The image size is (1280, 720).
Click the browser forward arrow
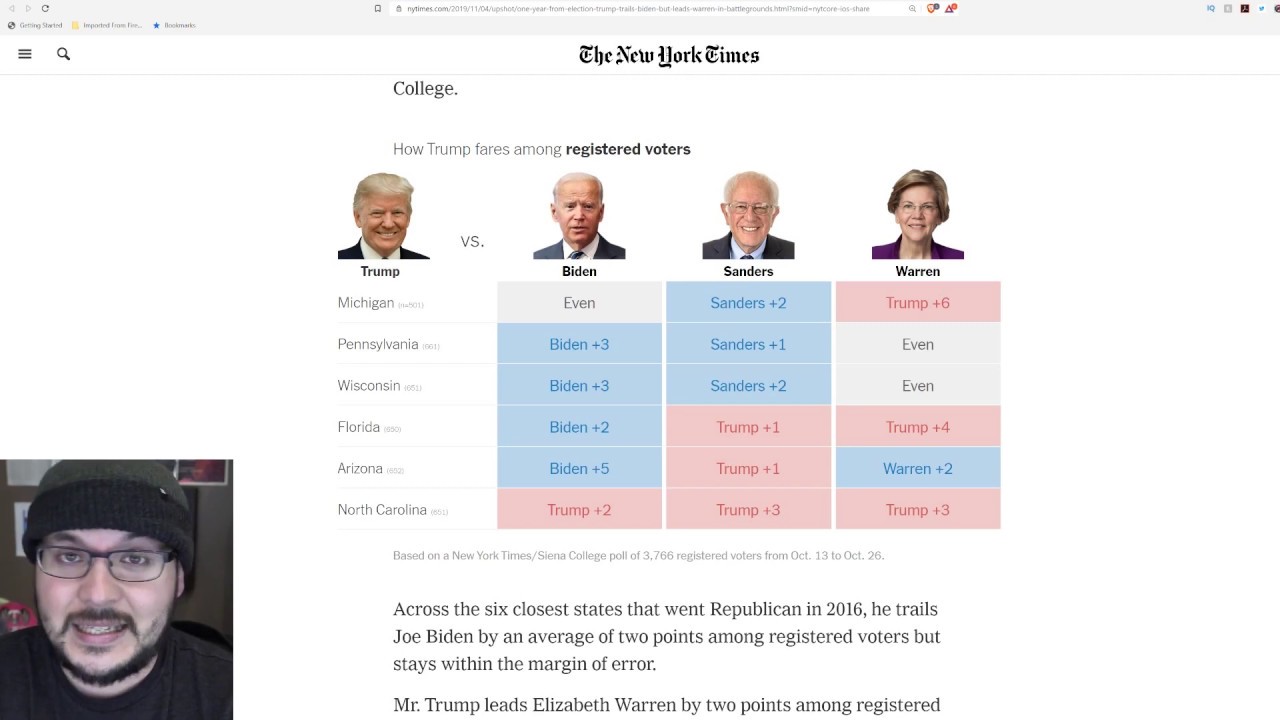(28, 8)
